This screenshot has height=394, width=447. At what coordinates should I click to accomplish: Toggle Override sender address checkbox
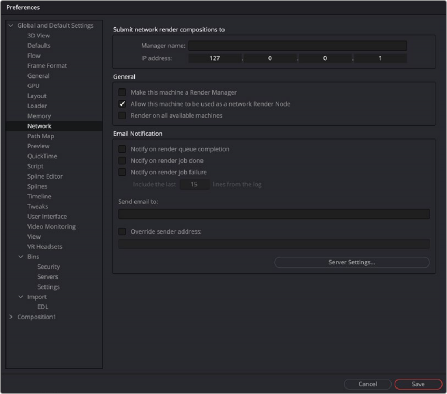pyautogui.click(x=122, y=231)
